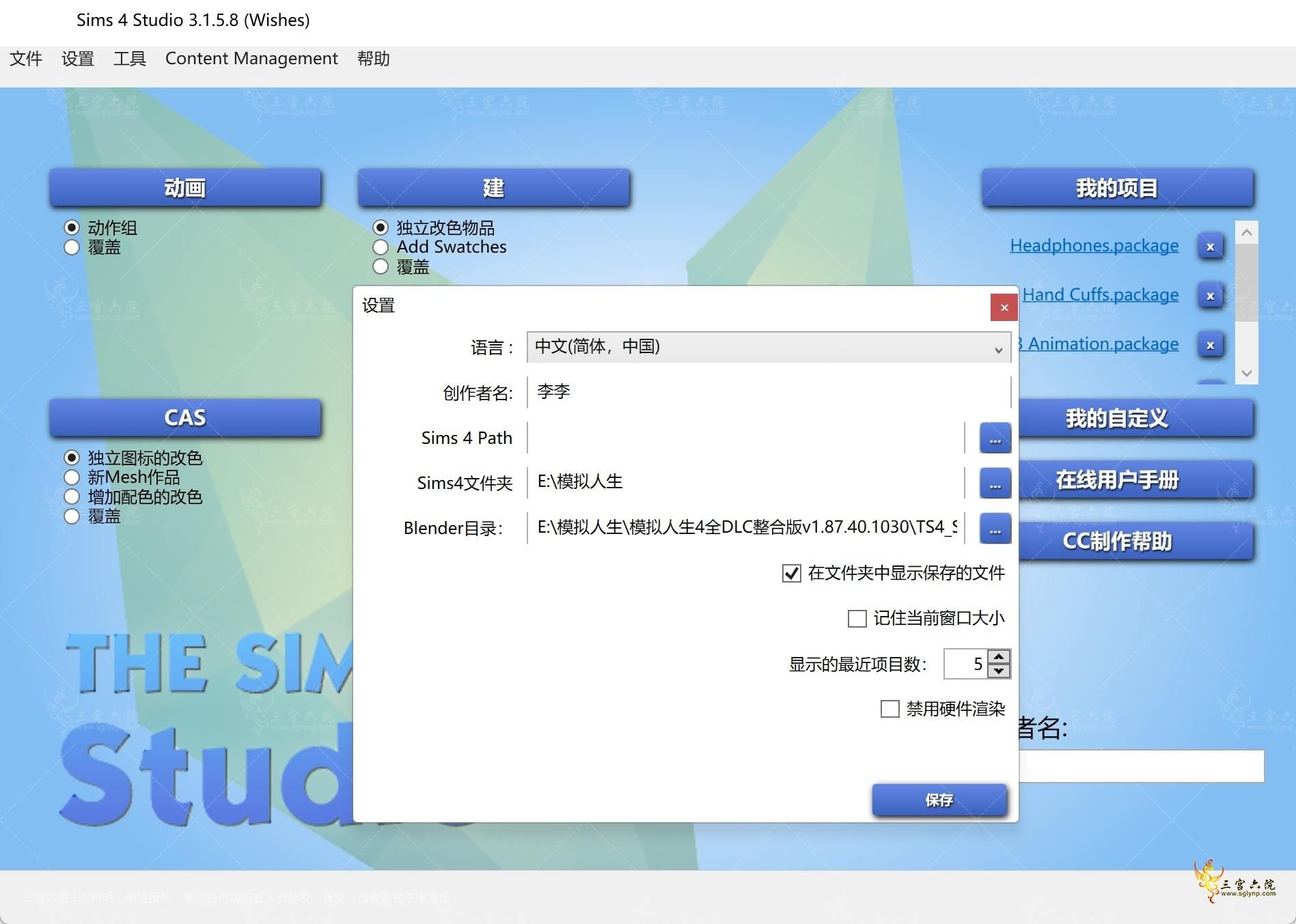The width and height of the screenshot is (1296, 924).
Task: Browse for the Sims4文件夹 folder
Action: [x=995, y=483]
